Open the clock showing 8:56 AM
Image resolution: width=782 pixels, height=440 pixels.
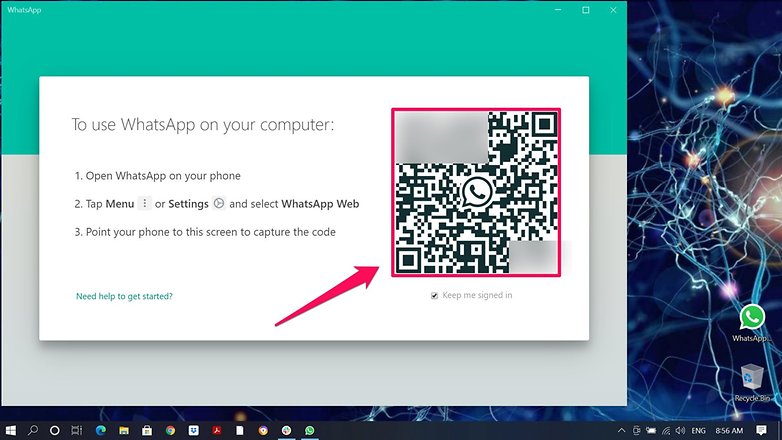click(x=729, y=430)
